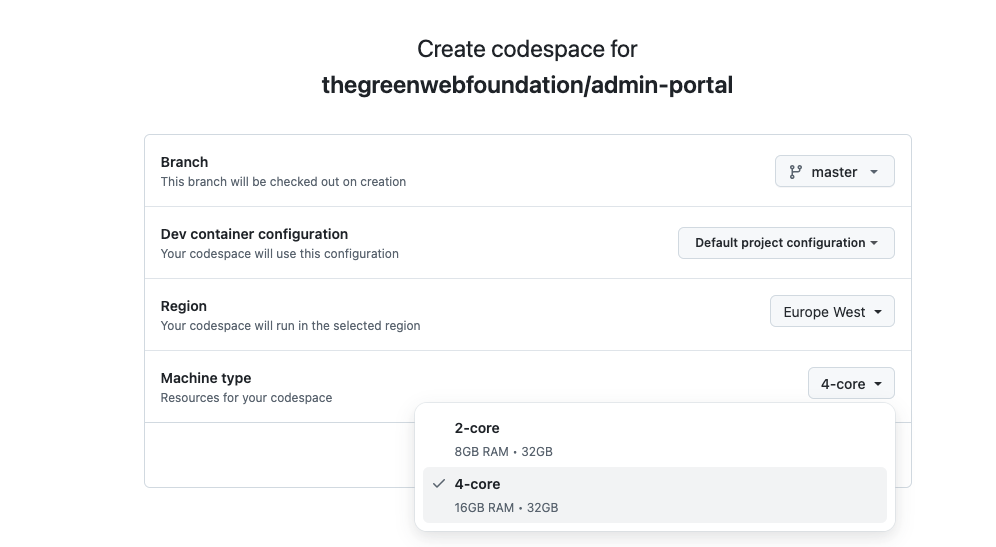Select the 4-core machine option
Image resolution: width=996 pixels, height=547 pixels.
click(654, 495)
